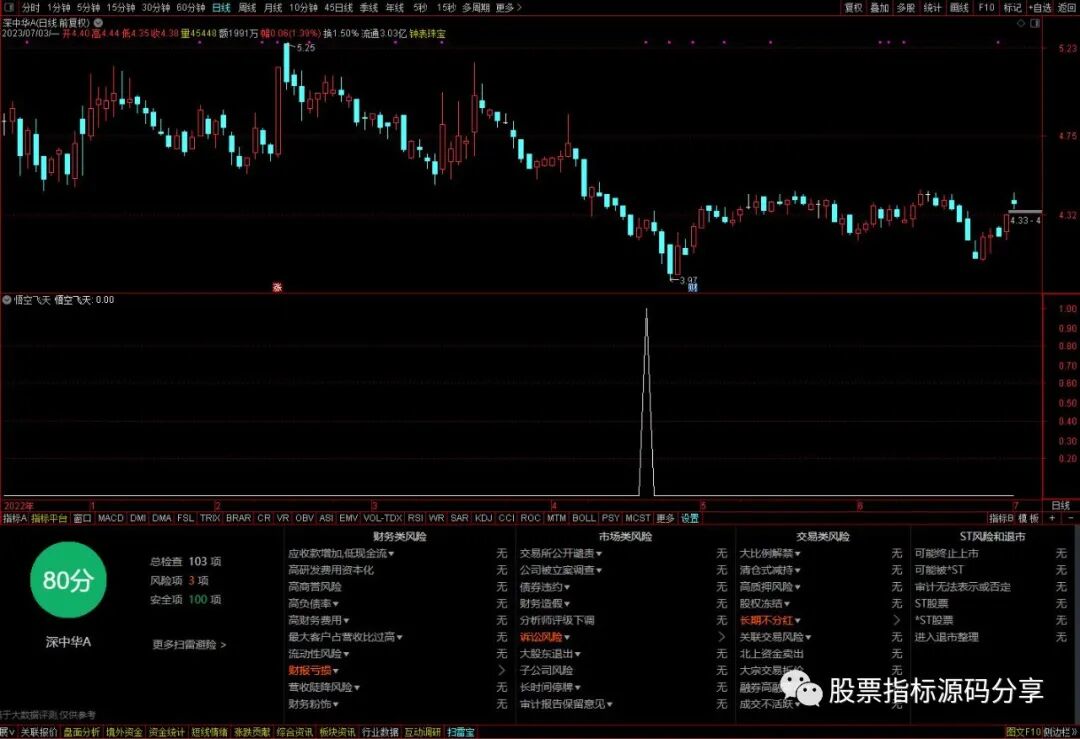Click the 叠加 overlay button

pyautogui.click(x=880, y=8)
